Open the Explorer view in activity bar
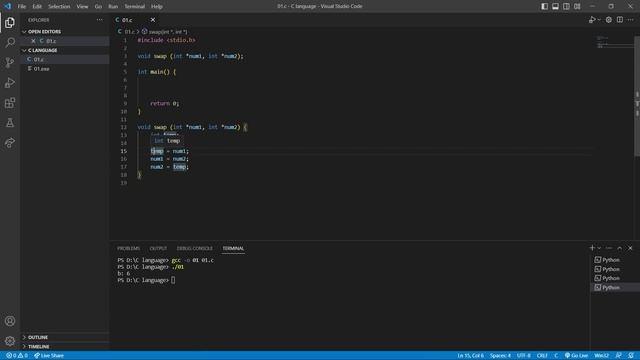This screenshot has height=360, width=640. pyautogui.click(x=10, y=22)
